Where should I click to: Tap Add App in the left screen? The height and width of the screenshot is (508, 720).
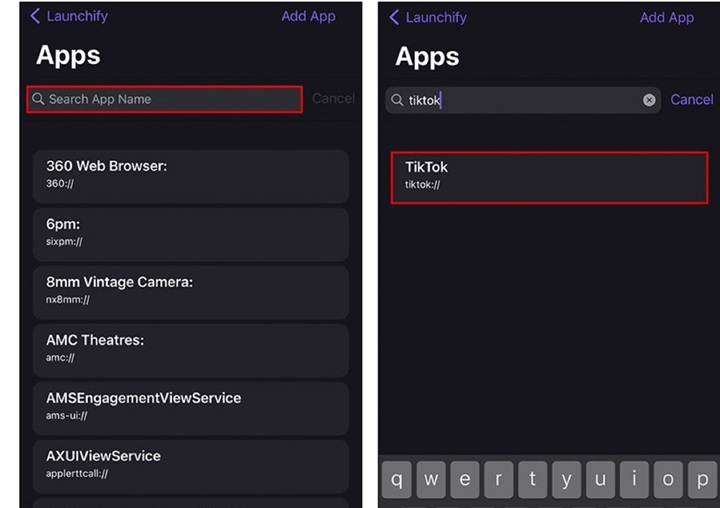[x=308, y=16]
